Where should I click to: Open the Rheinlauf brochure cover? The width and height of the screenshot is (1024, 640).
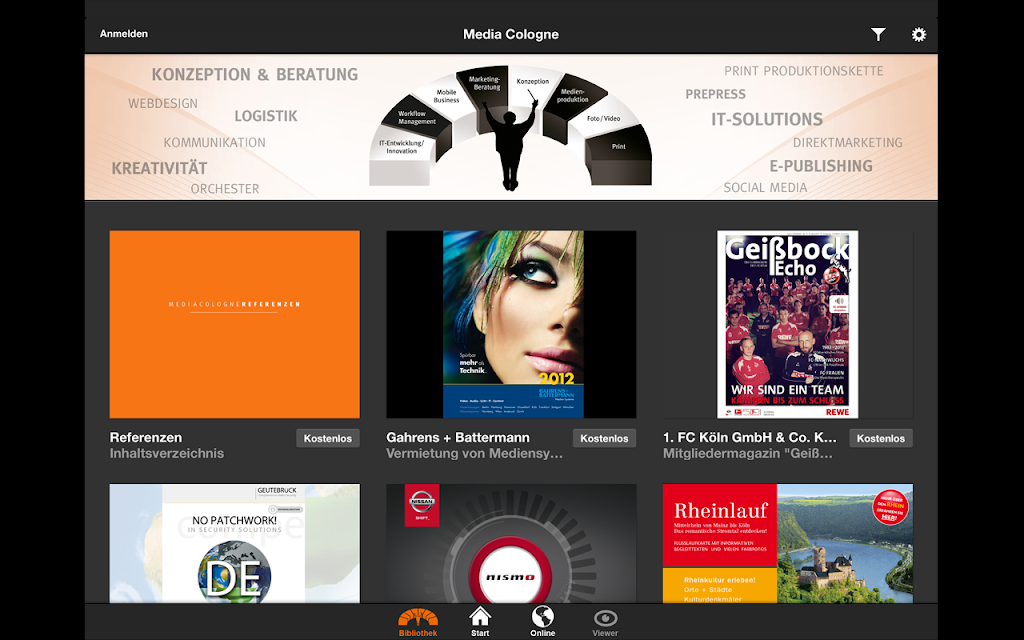pos(788,543)
